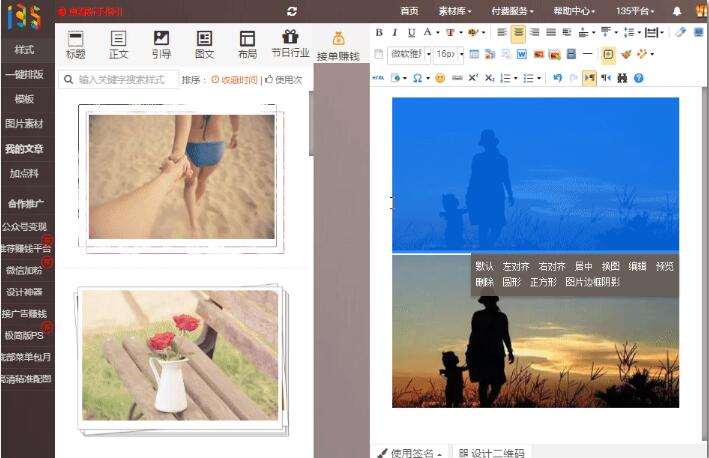Image resolution: width=709 pixels, height=458 pixels.
Task: Undo the last edit
Action: click(558, 78)
